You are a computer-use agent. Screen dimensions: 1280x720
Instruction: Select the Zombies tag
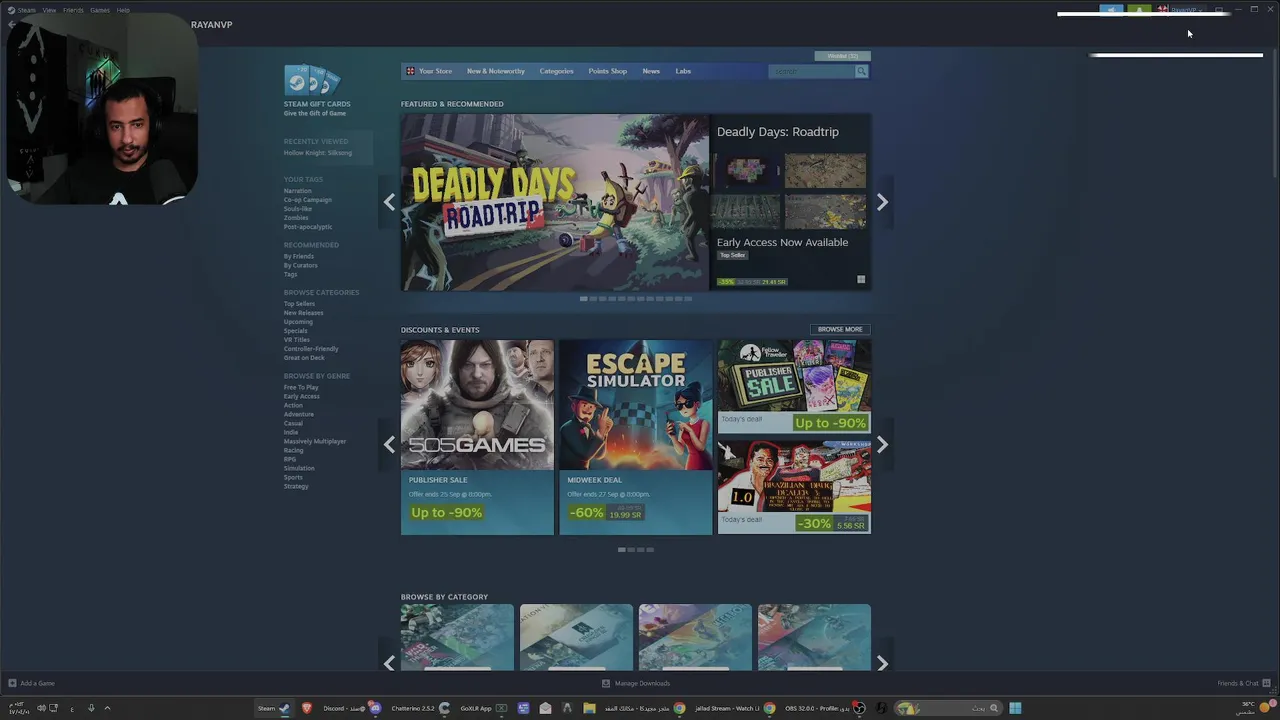(296, 218)
